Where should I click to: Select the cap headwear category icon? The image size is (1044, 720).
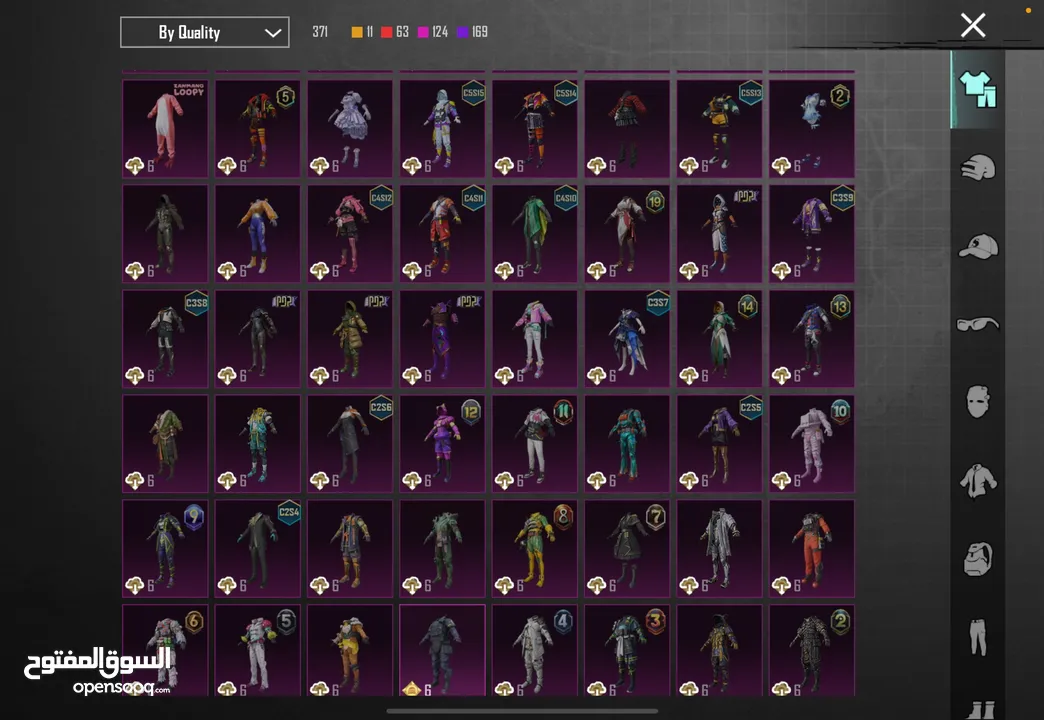pyautogui.click(x=978, y=246)
